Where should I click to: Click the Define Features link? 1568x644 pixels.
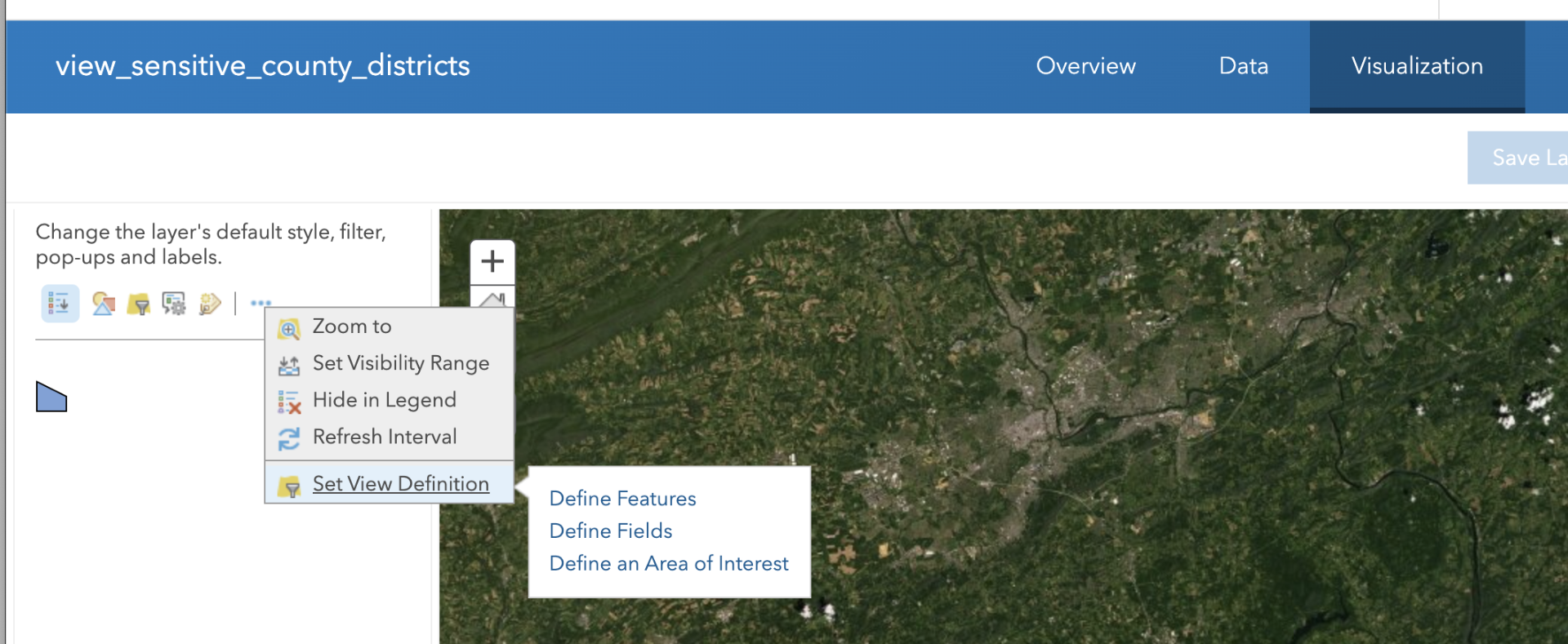622,499
